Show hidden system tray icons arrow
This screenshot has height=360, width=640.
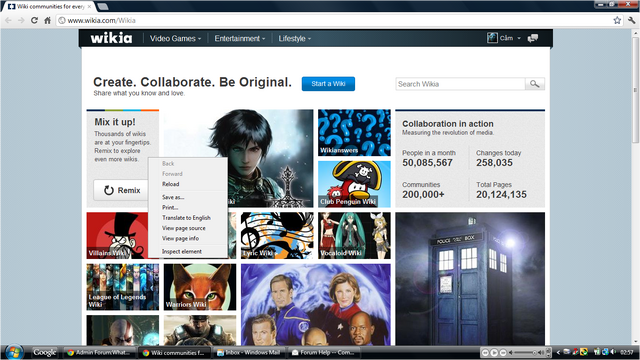pos(558,352)
